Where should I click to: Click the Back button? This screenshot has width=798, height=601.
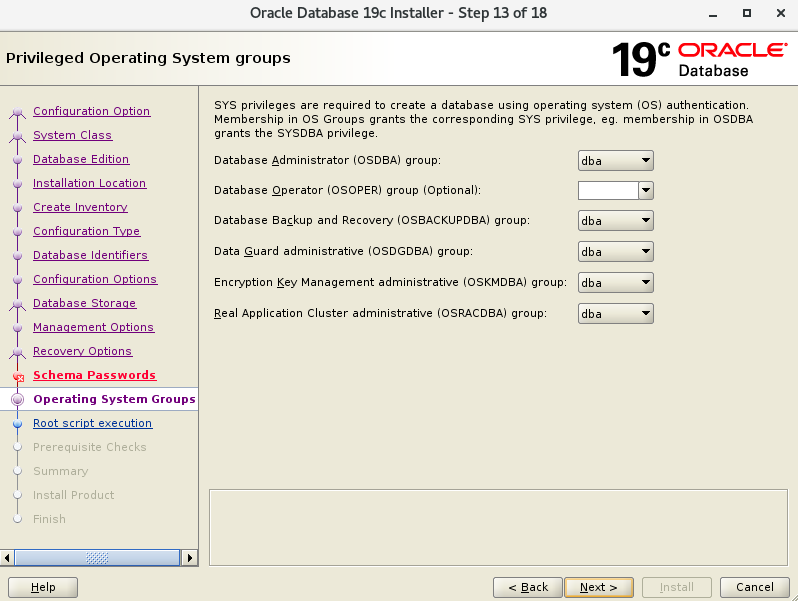[x=528, y=587]
